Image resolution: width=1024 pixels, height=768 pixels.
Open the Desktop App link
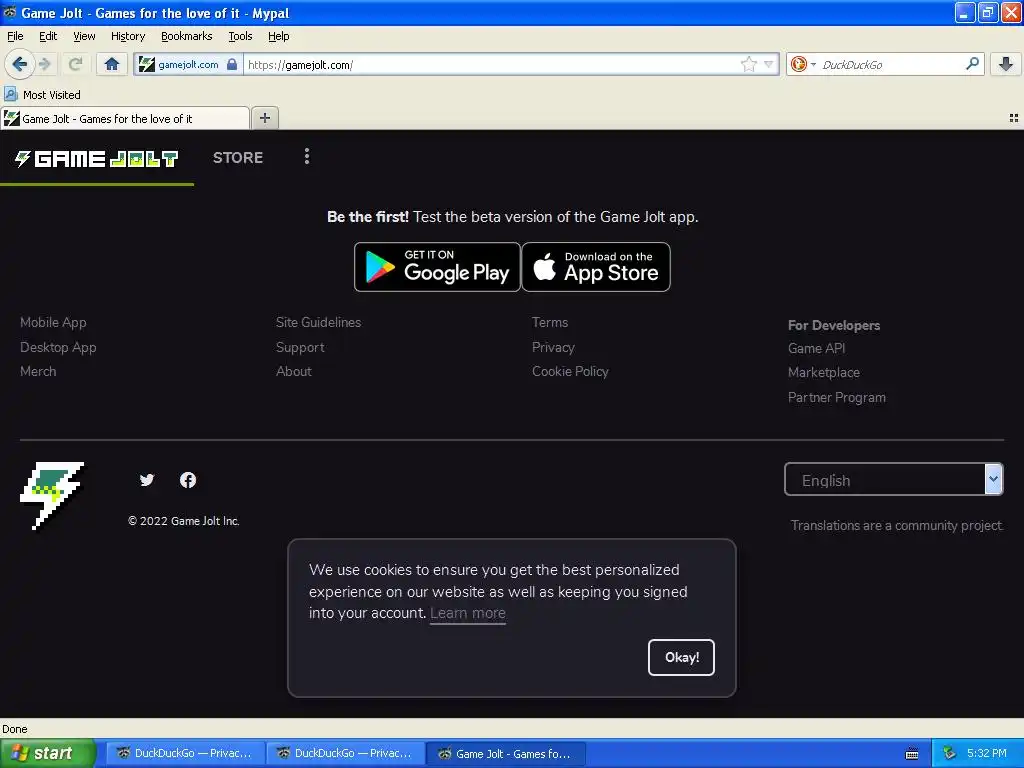[x=58, y=347]
